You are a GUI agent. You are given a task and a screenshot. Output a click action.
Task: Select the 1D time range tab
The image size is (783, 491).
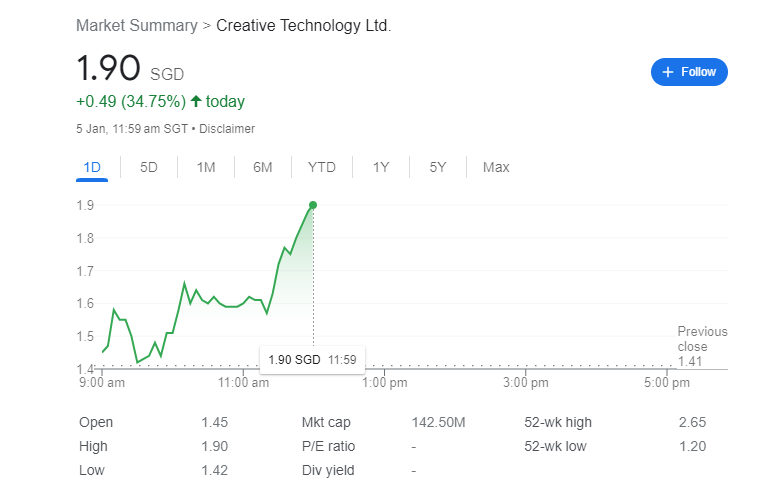point(92,167)
